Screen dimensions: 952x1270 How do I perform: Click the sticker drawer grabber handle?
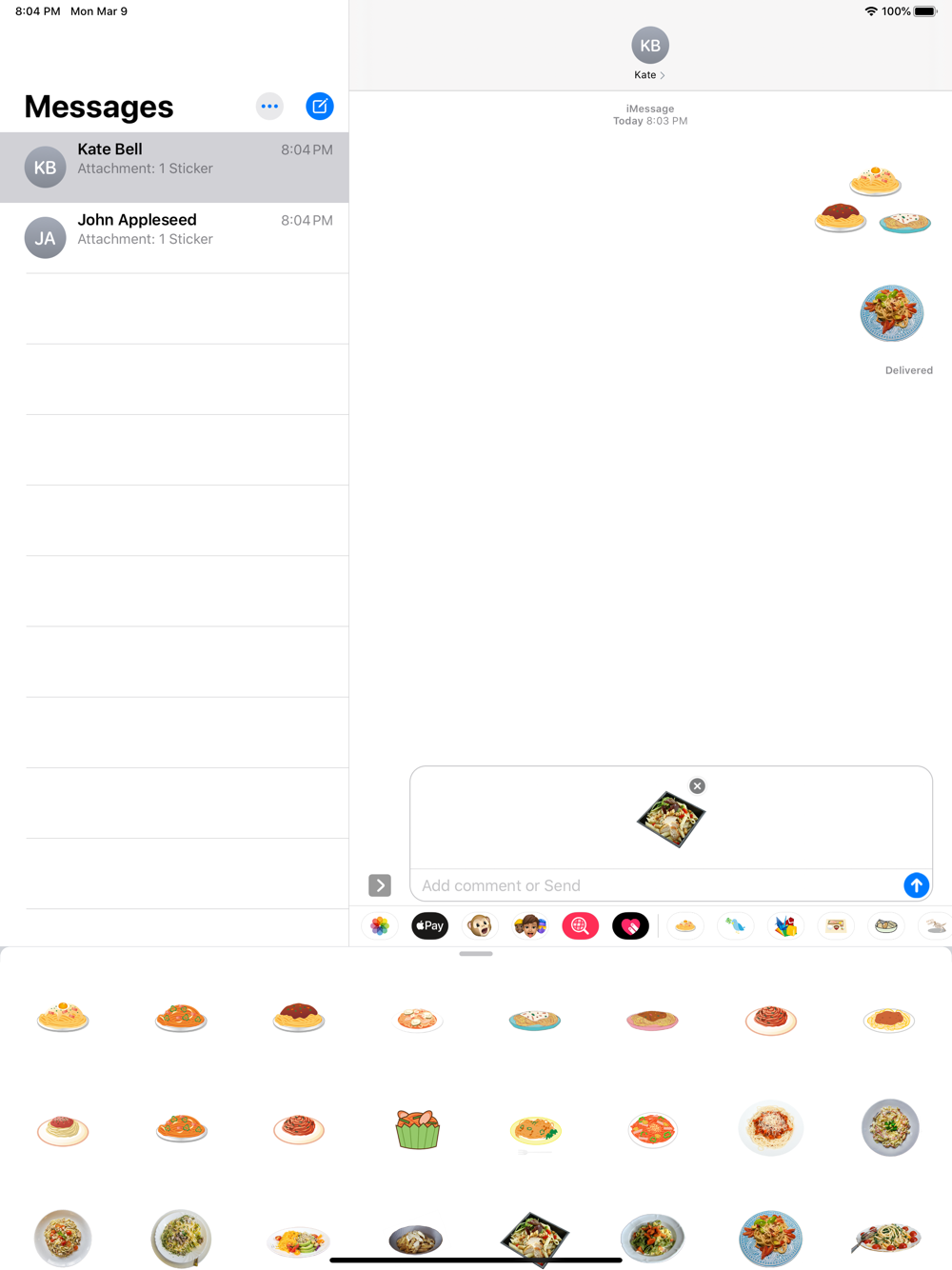[476, 954]
